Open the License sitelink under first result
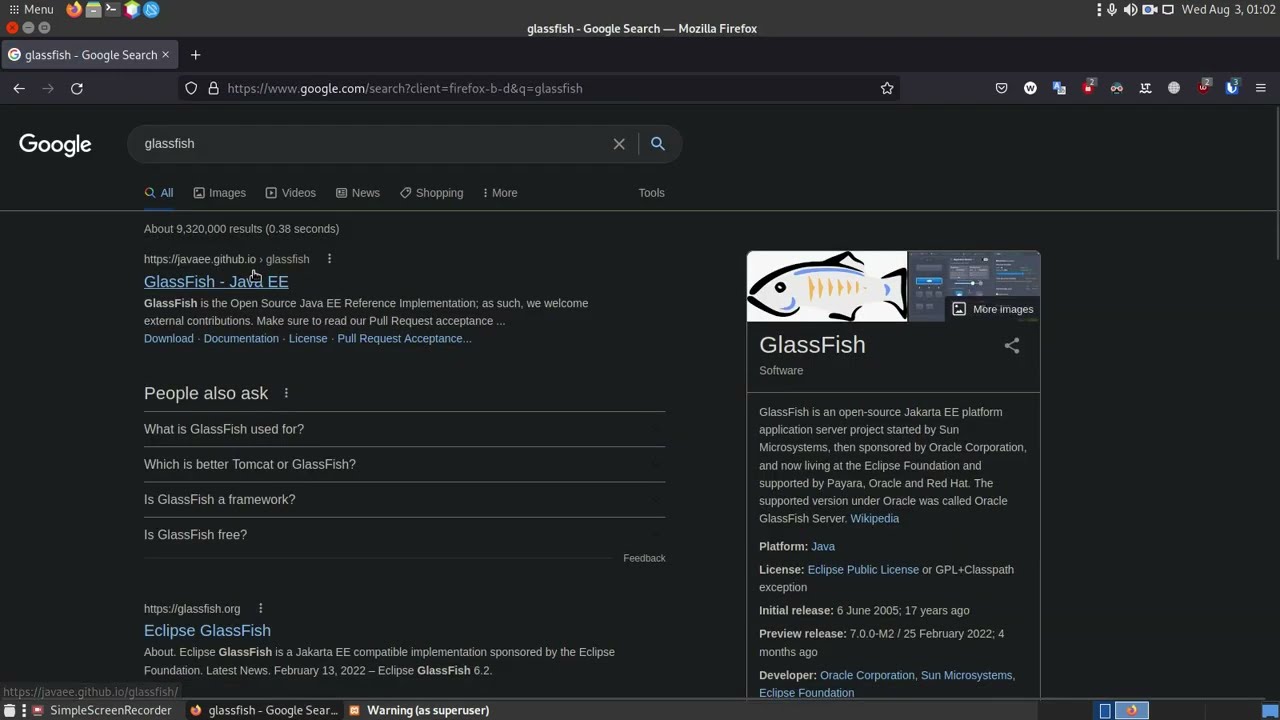The image size is (1280, 720). 308,339
